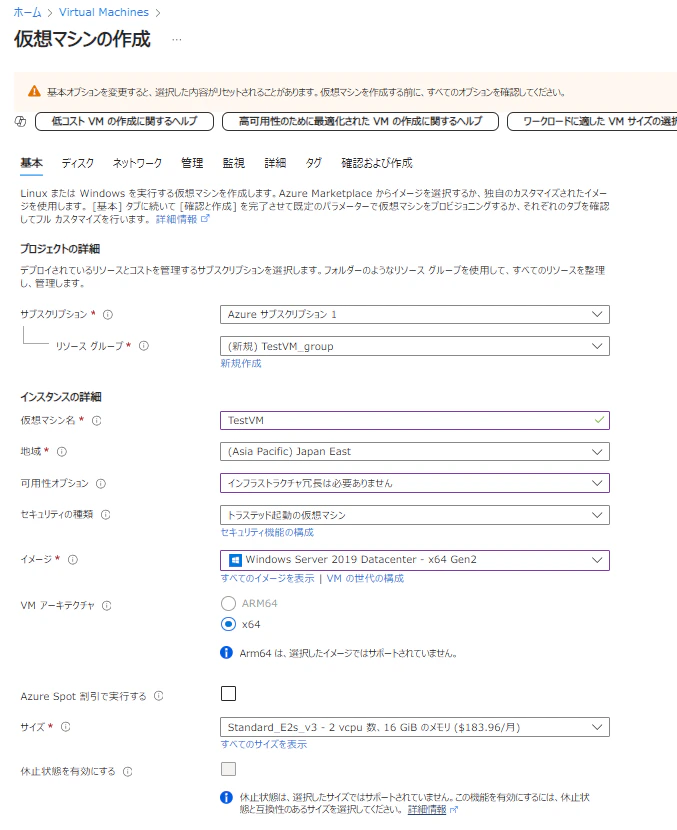The image size is (677, 830).
Task: Toggle the hibernation enable checkbox
Action: [x=228, y=769]
